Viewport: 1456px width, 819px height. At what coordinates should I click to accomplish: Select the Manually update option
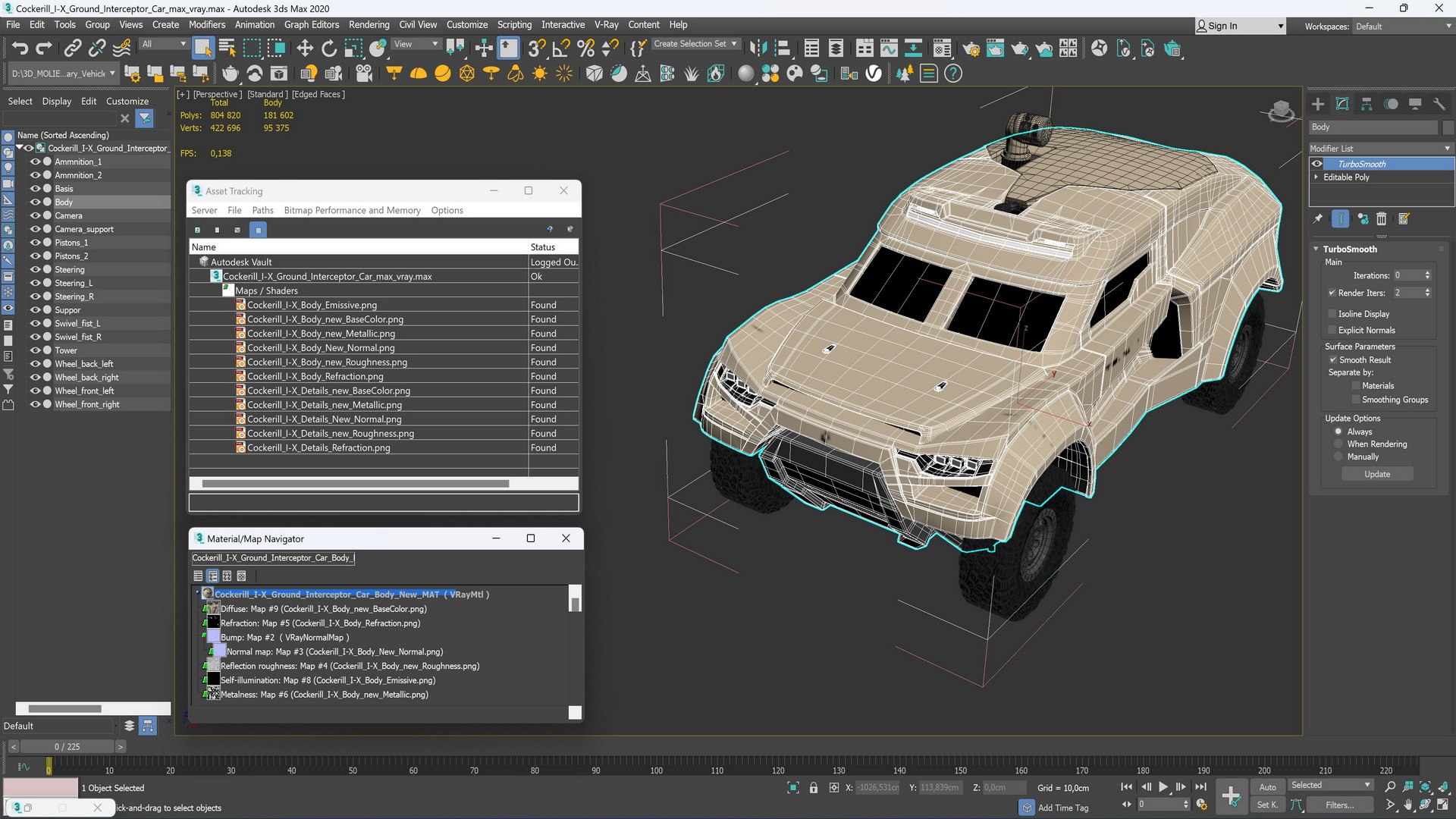(1338, 457)
